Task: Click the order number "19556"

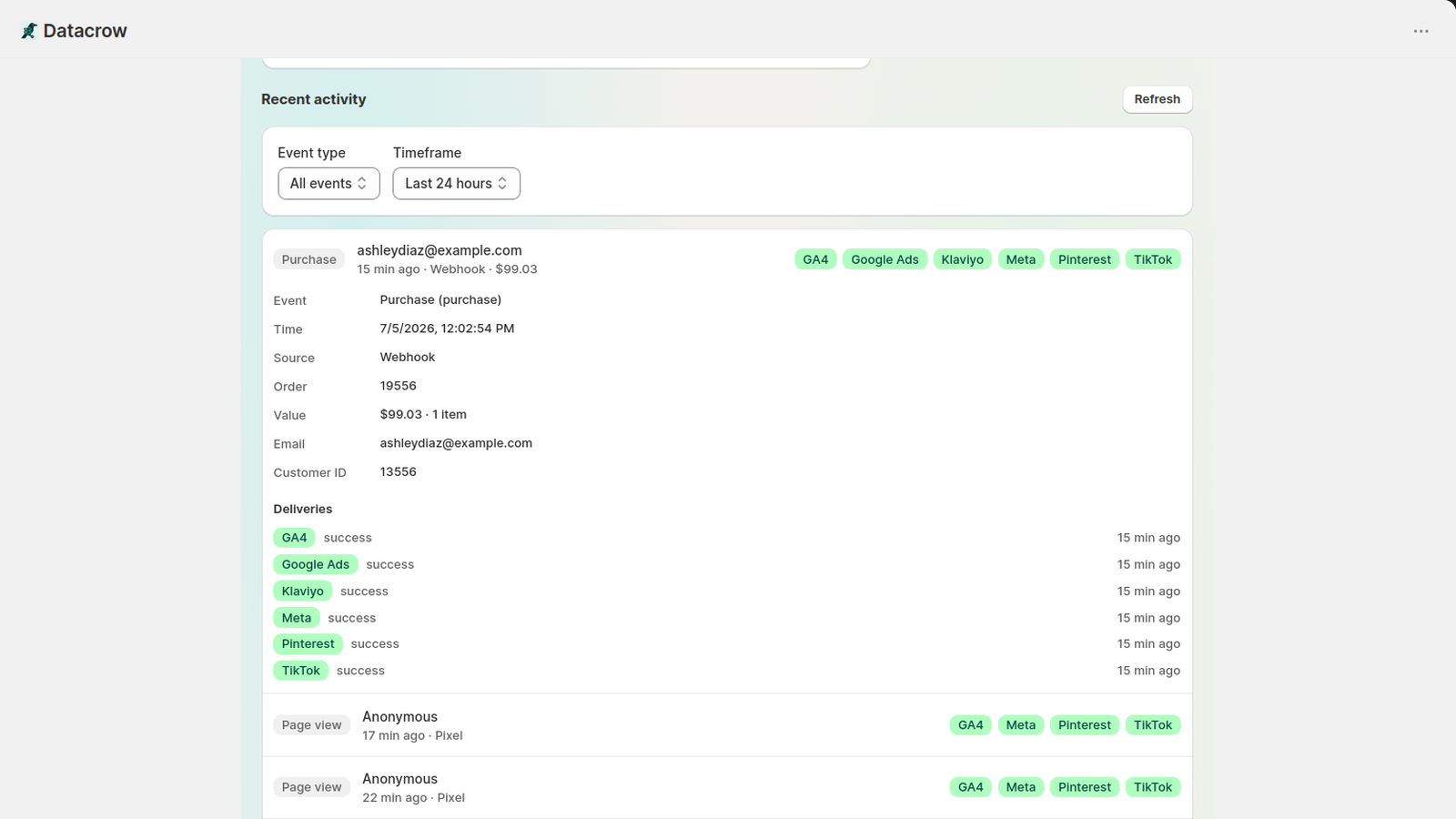Action: coord(398,386)
